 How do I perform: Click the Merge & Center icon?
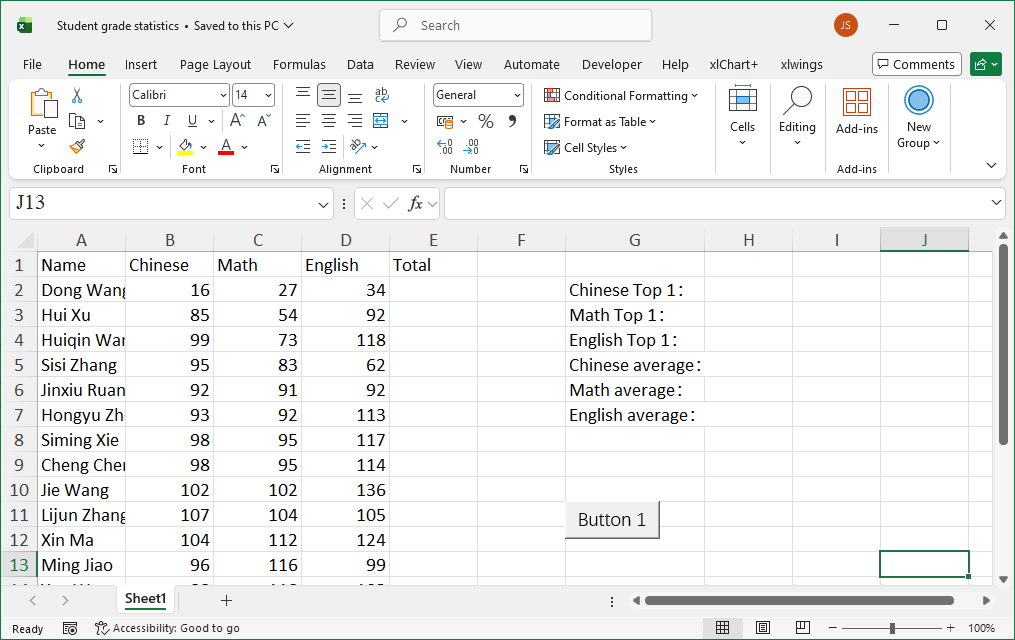(x=380, y=121)
